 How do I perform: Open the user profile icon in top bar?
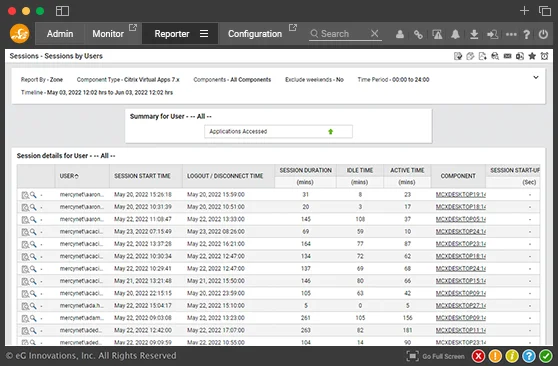coord(400,34)
